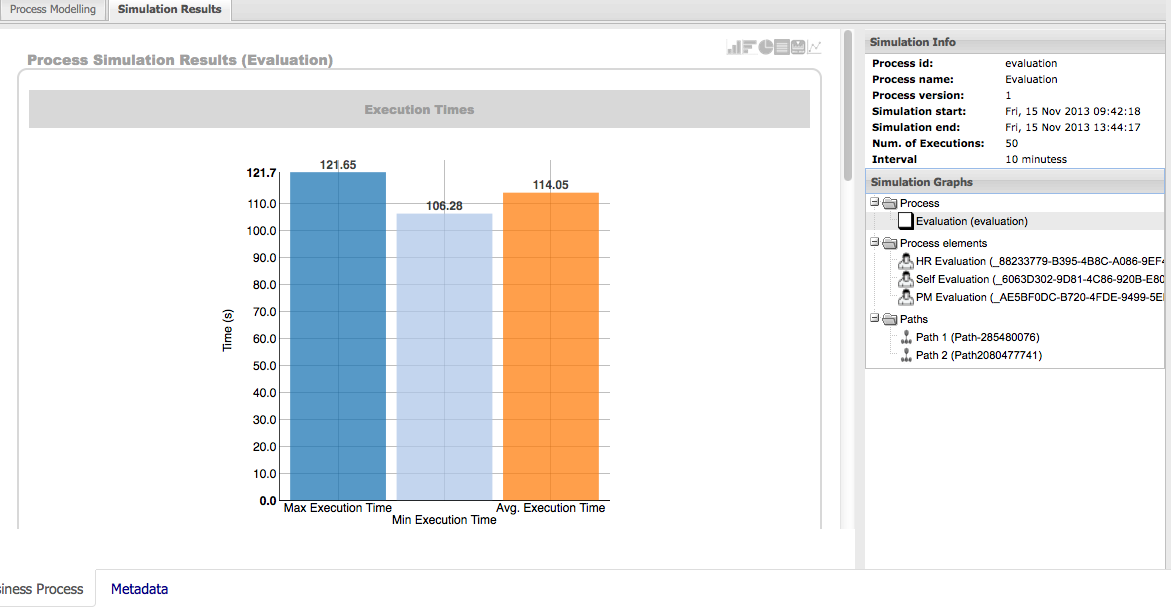Click the timeline chart view icon
This screenshot has height=613, width=1171.
click(x=798, y=47)
